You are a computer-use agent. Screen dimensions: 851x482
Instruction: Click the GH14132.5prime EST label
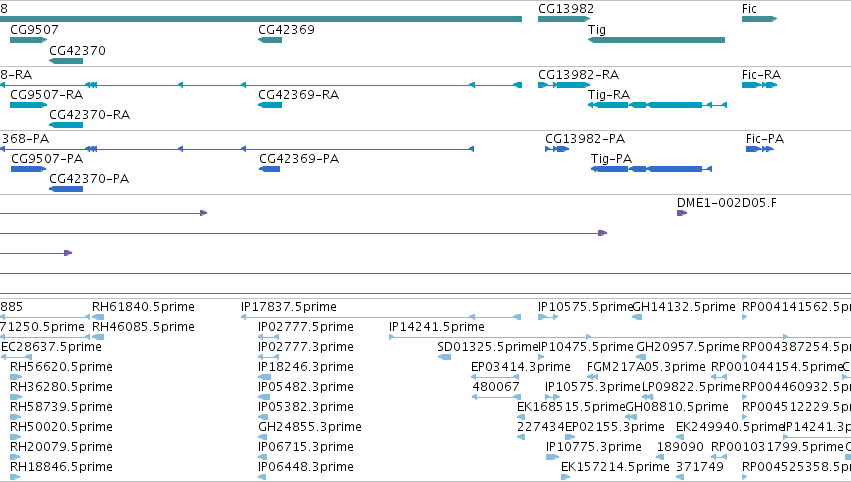684,307
